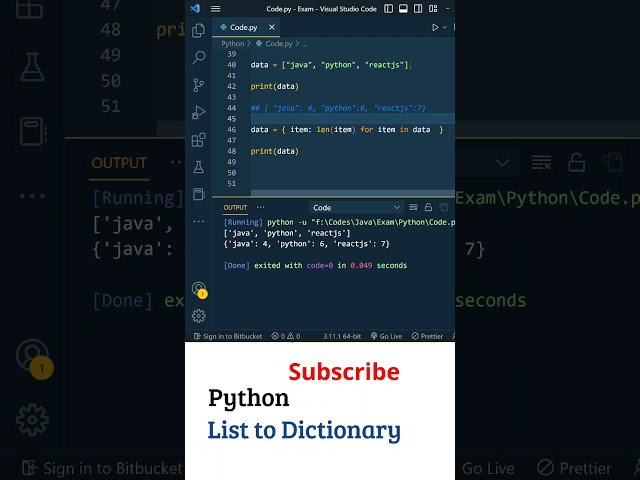Screen dimensions: 640x480
Task: Open Testing flask icon in center window
Action: (198, 167)
